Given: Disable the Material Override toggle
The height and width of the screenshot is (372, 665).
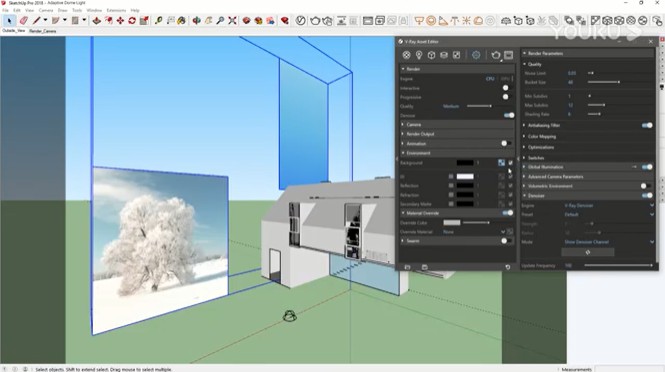Looking at the screenshot, I should [508, 213].
